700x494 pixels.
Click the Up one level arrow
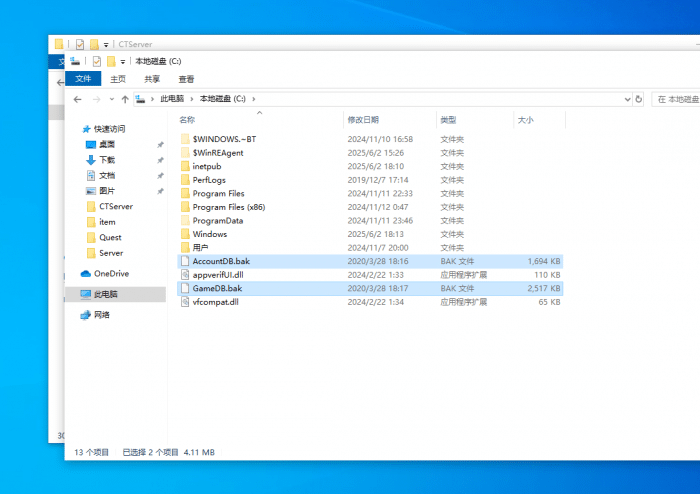tap(125, 99)
